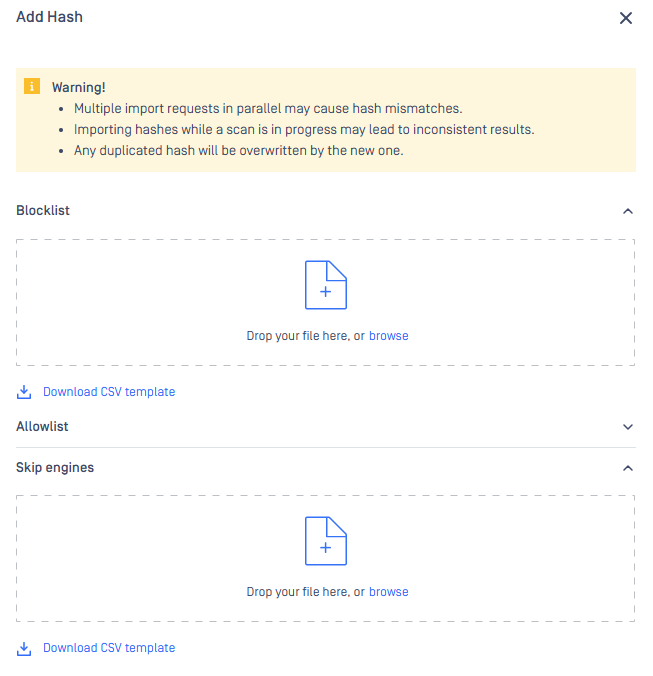The width and height of the screenshot is (653, 676).
Task: Collapse the Blocklist section chevron
Action: pyautogui.click(x=628, y=211)
